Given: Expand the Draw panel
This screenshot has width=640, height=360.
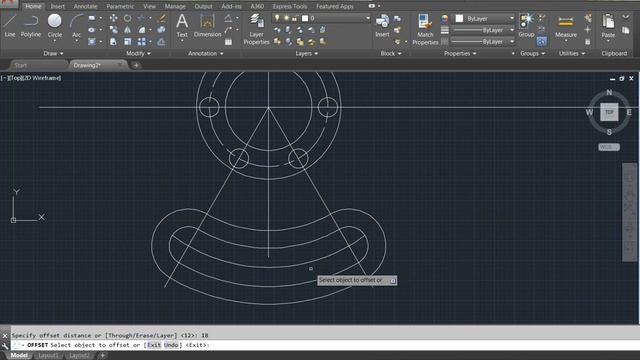Looking at the screenshot, I should [x=53, y=53].
